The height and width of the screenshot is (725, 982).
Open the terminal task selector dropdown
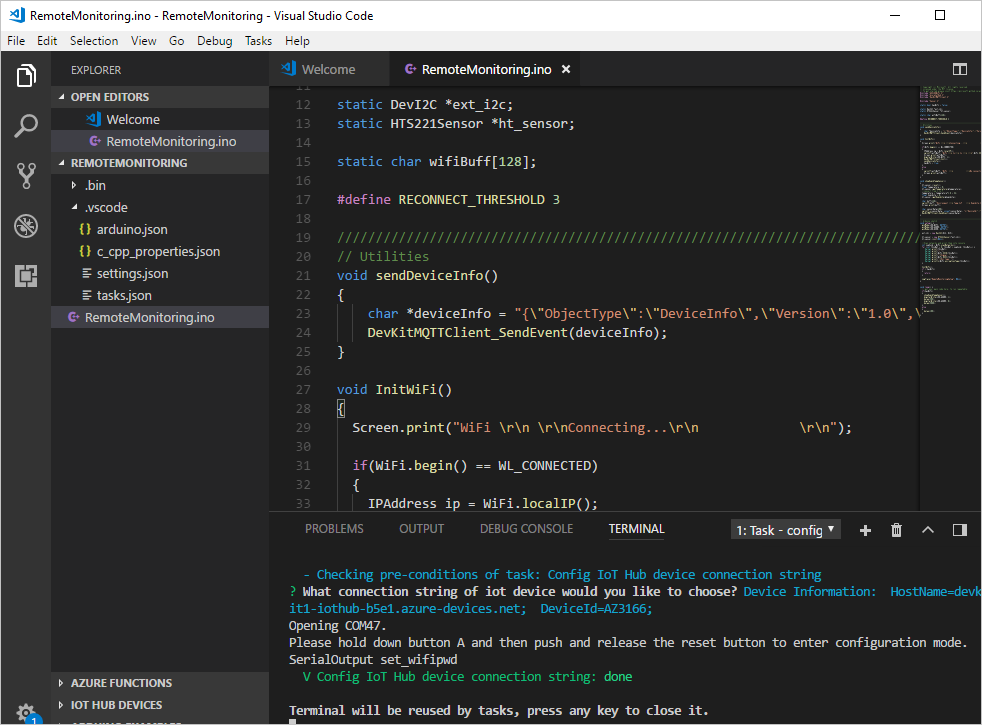(786, 530)
